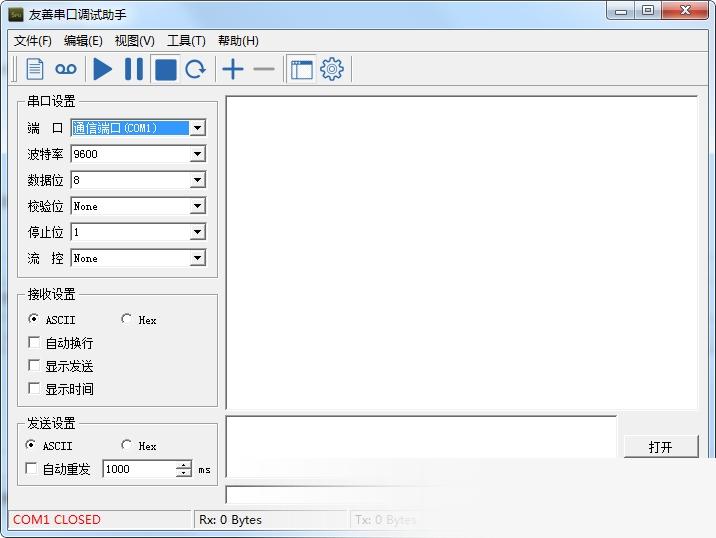716x538 pixels.
Task: Click the COM1 CLOSED status text
Action: tap(57, 520)
